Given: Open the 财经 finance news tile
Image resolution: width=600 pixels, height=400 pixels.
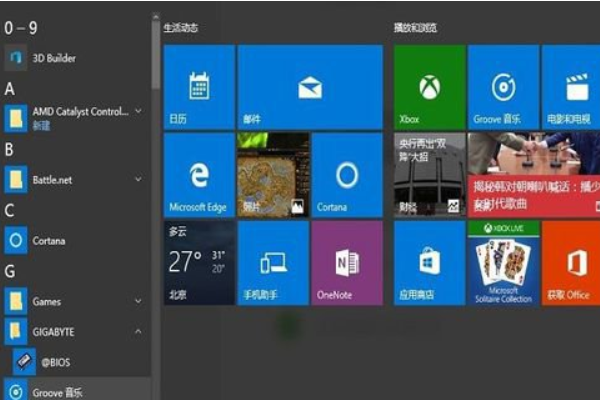Looking at the screenshot, I should pyautogui.click(x=430, y=175).
